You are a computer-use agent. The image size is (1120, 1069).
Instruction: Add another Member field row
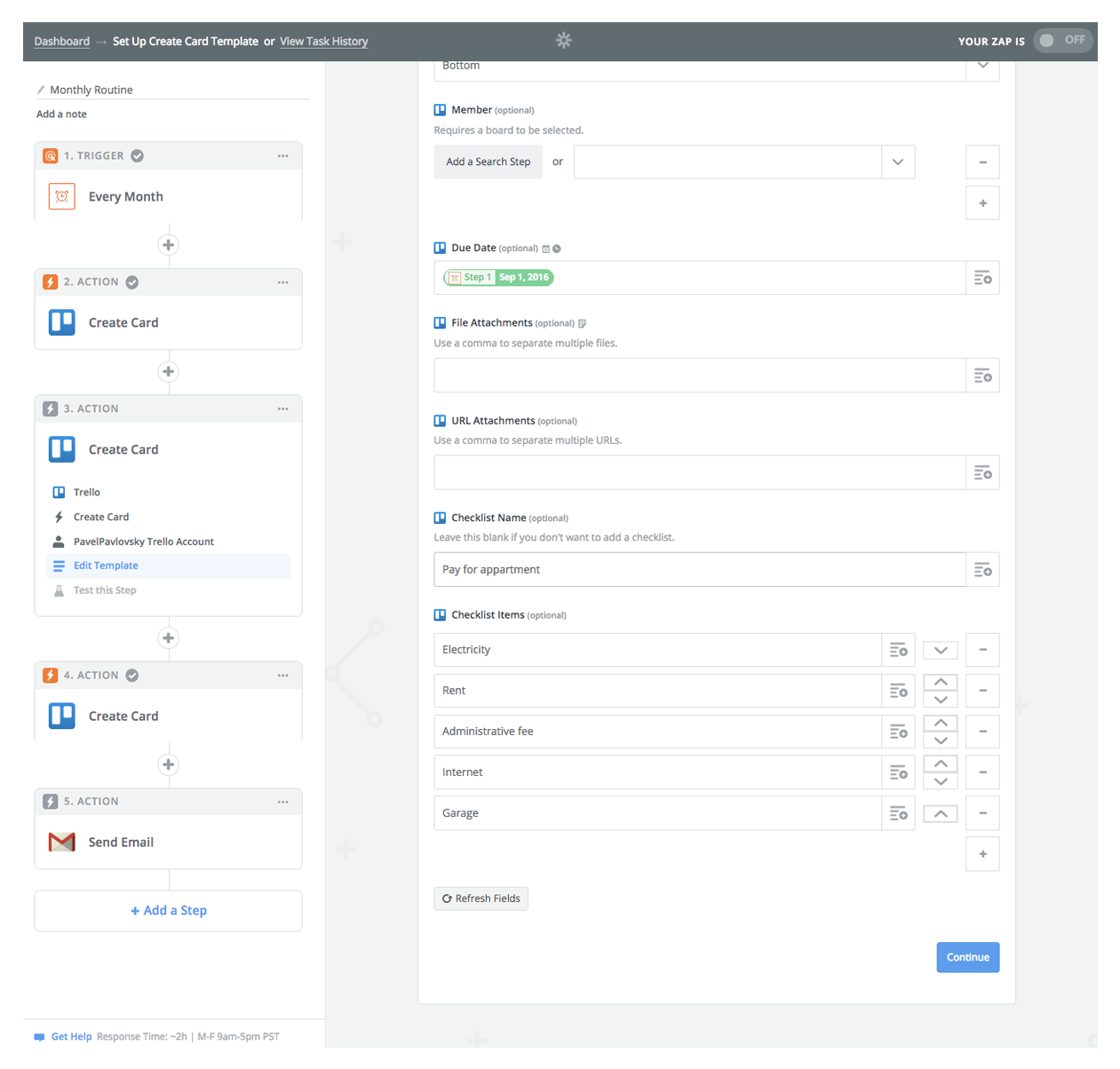(982, 203)
